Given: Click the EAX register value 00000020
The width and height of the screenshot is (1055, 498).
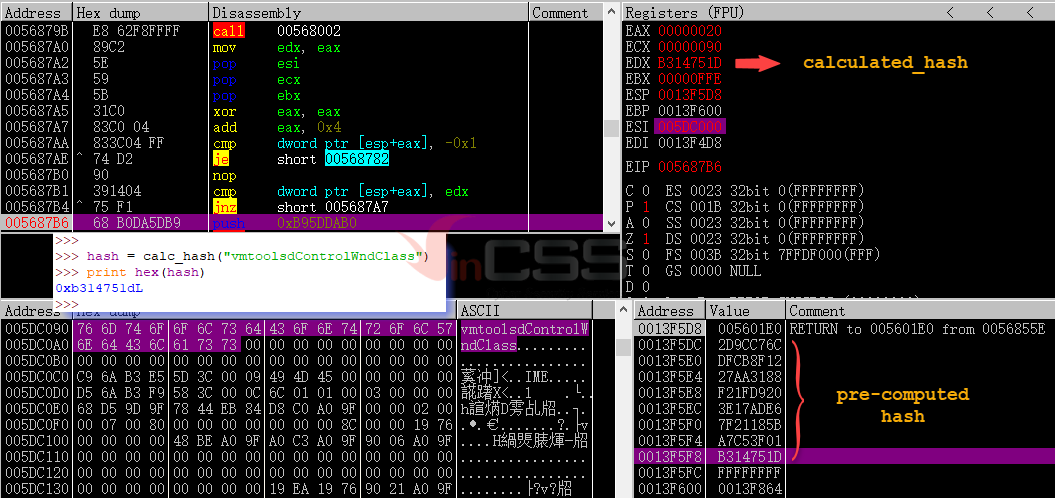Looking at the screenshot, I should [690, 31].
